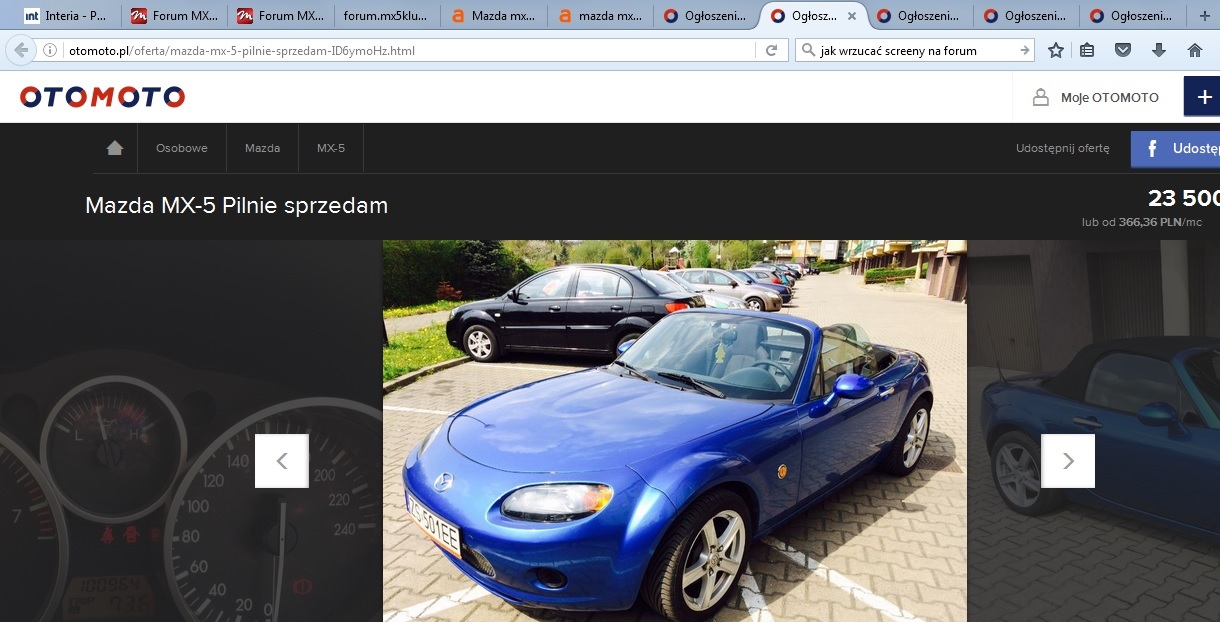
Task: Close the active Ogłosz... tab
Action: tap(852, 16)
